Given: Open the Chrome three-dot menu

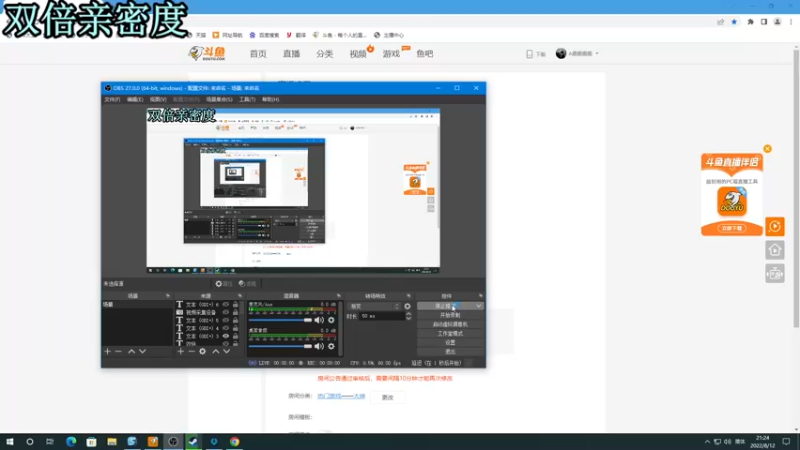Looking at the screenshot, I should tap(791, 22).
